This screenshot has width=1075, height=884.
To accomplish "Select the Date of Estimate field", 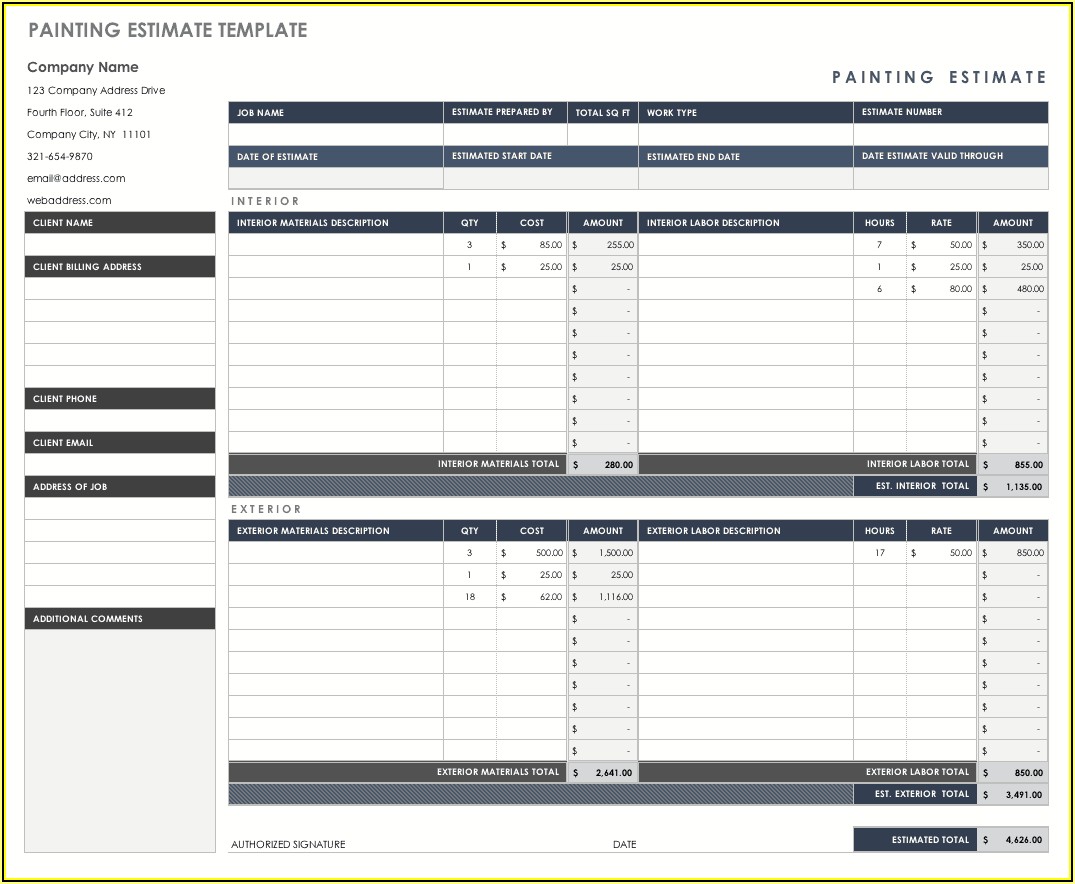I will (x=335, y=179).
